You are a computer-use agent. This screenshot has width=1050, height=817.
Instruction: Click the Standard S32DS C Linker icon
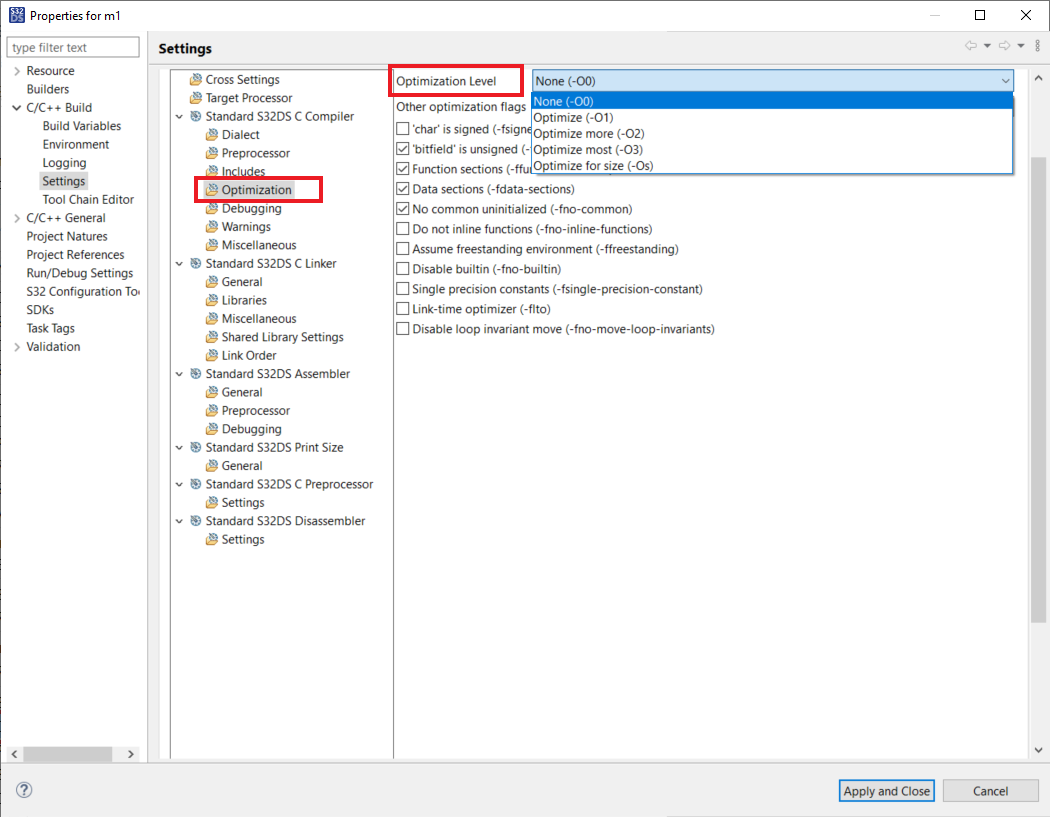point(196,263)
